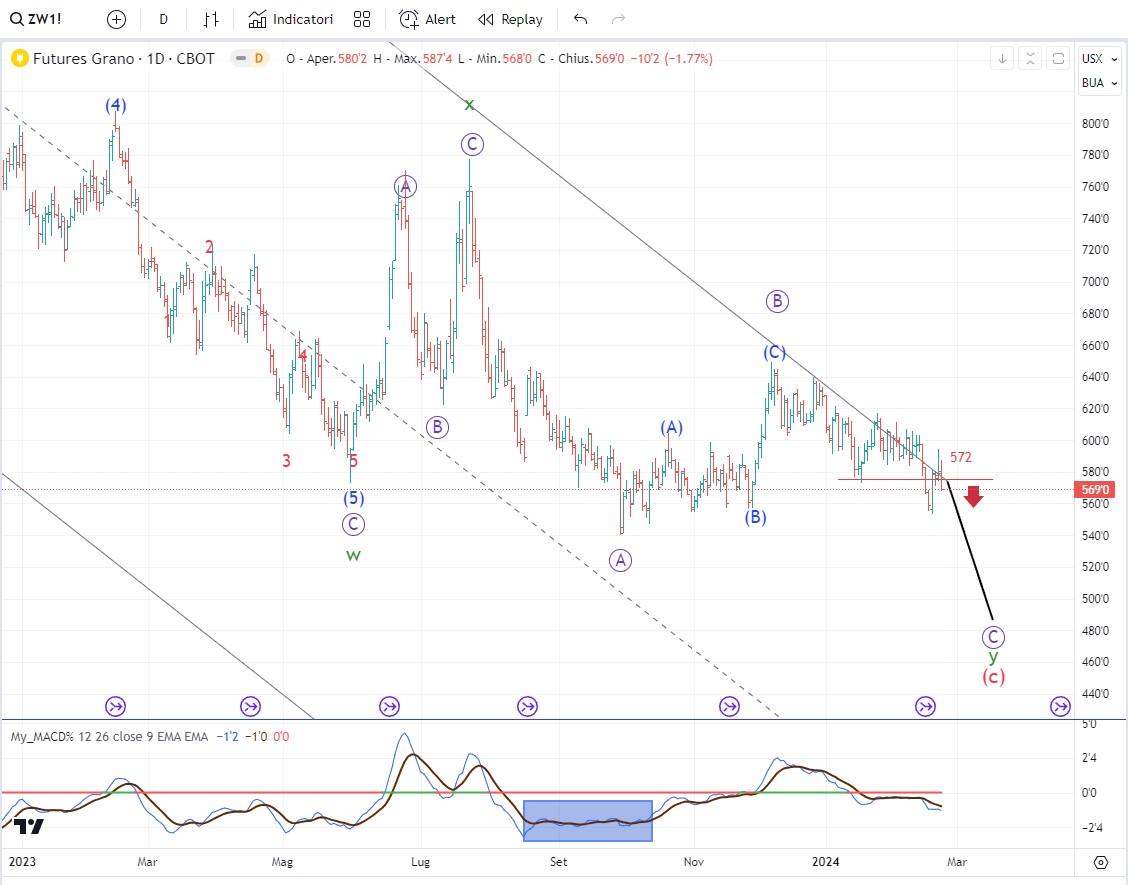Open chart settings gear at time axis

click(1101, 862)
